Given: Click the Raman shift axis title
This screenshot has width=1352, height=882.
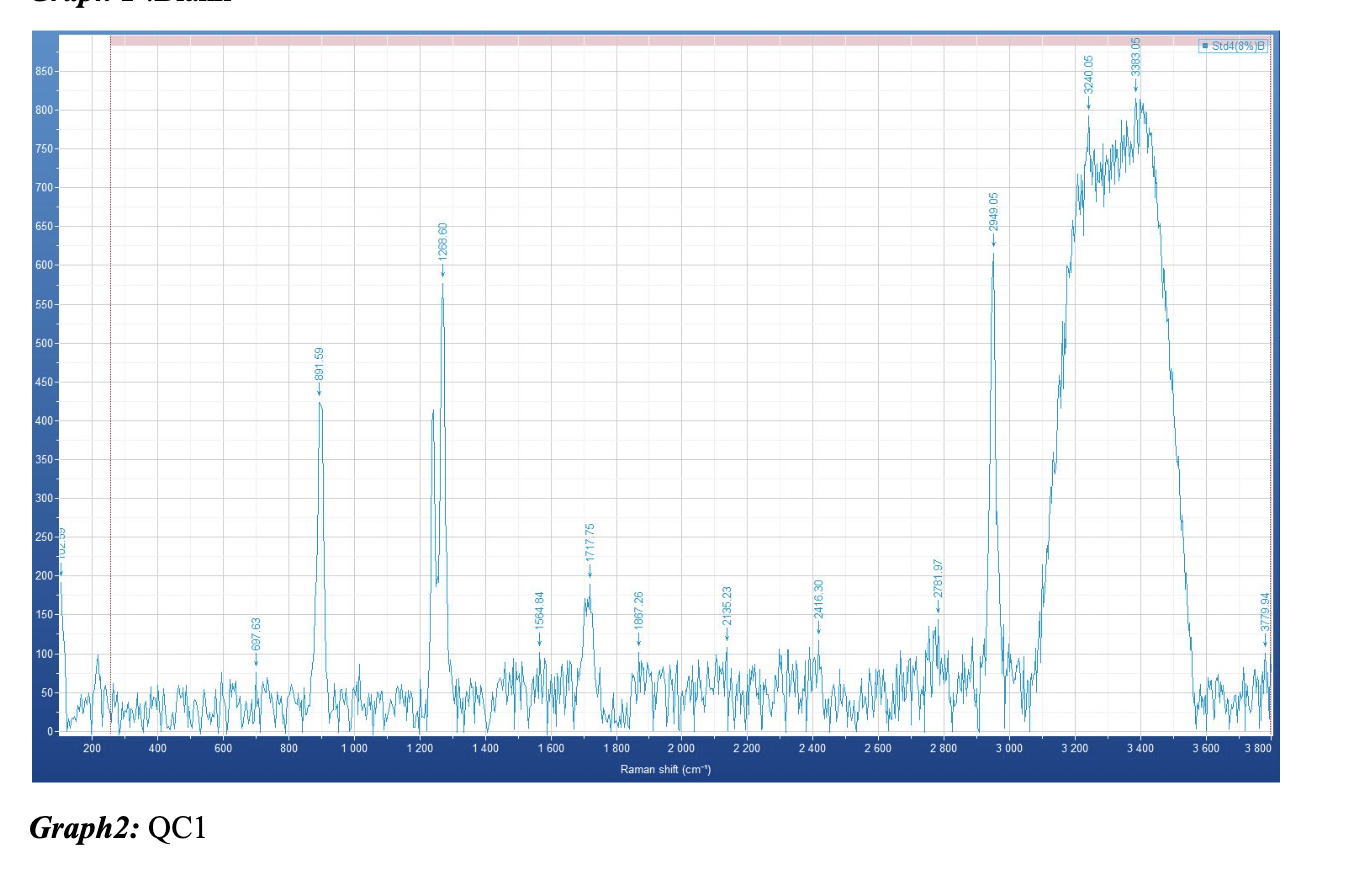Looking at the screenshot, I should pyautogui.click(x=665, y=769).
